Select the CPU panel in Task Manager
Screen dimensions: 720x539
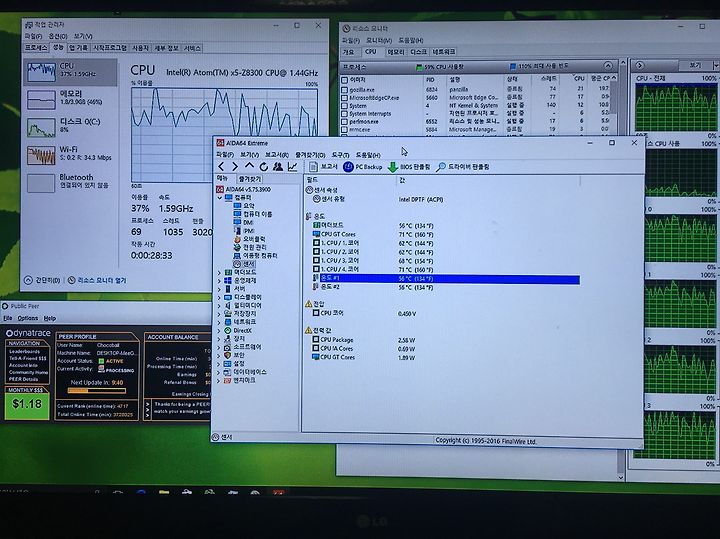click(70, 72)
